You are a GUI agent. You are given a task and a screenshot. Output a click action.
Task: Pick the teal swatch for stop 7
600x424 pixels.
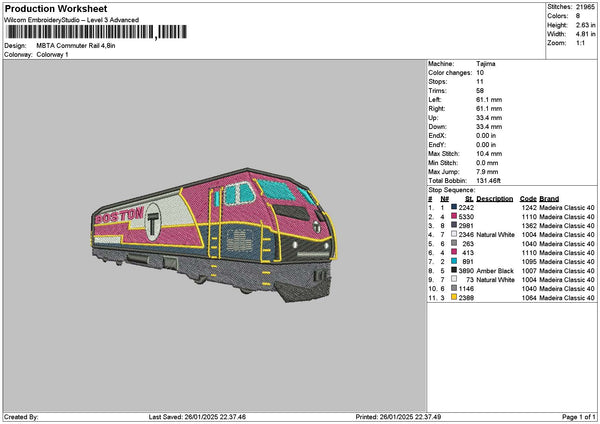[455, 261]
